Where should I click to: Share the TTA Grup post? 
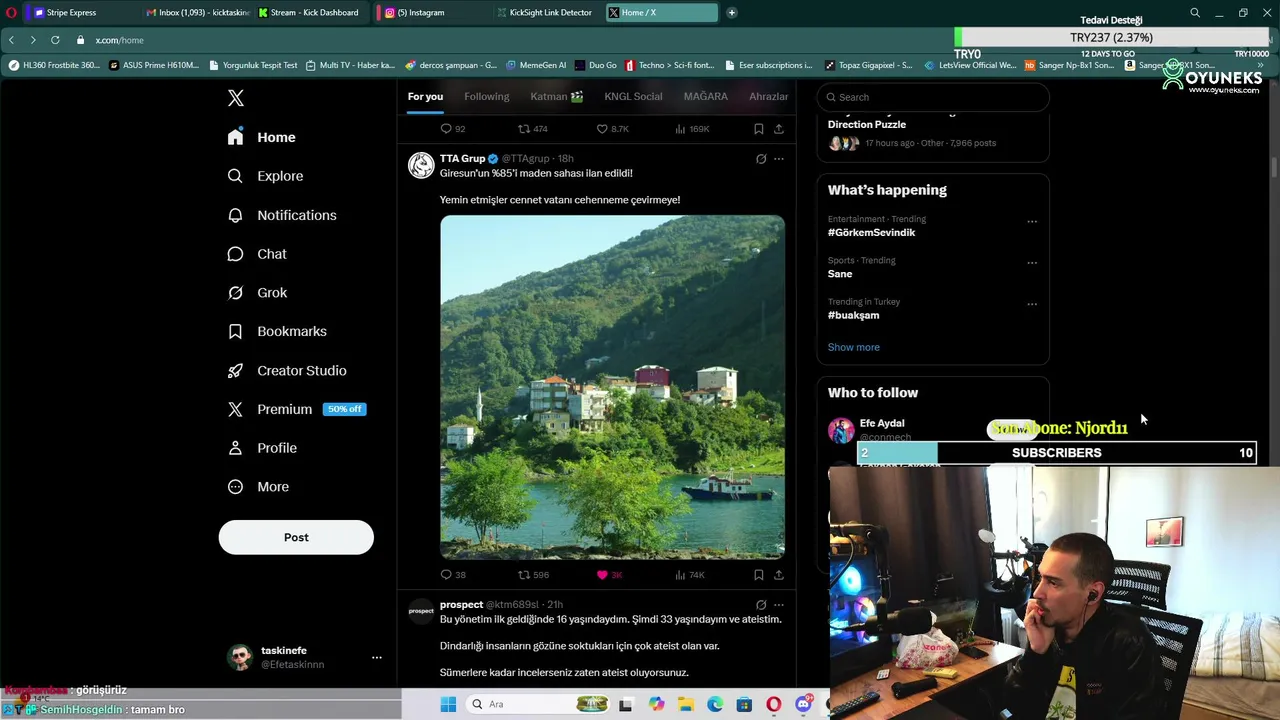click(778, 575)
